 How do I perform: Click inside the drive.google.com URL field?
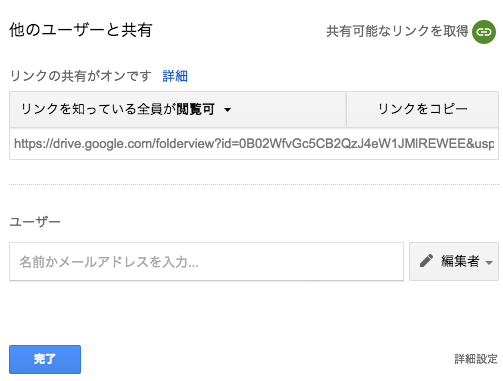[x=254, y=144]
